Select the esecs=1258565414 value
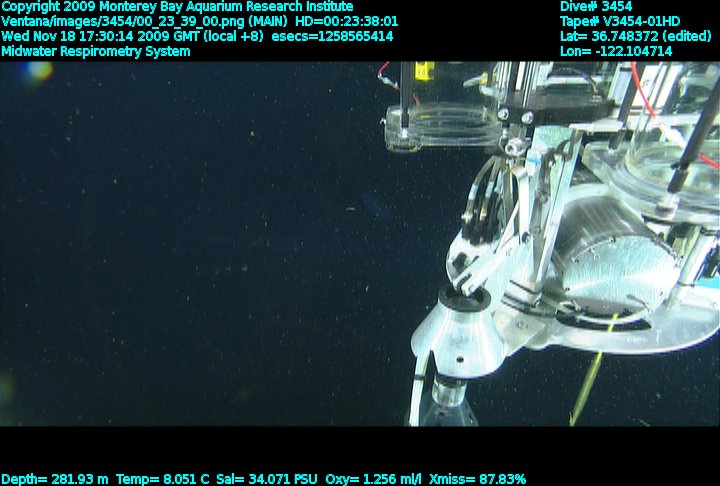Screen dimensions: 720x486 (334, 36)
